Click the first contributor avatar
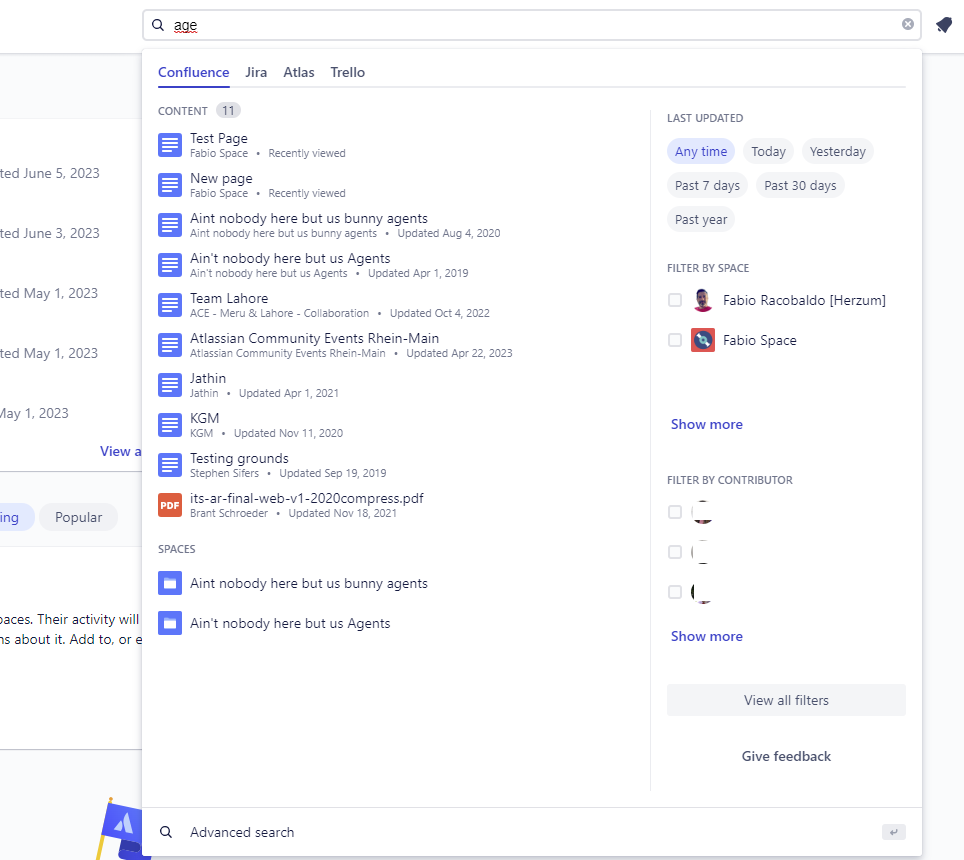964x860 pixels. [x=703, y=512]
